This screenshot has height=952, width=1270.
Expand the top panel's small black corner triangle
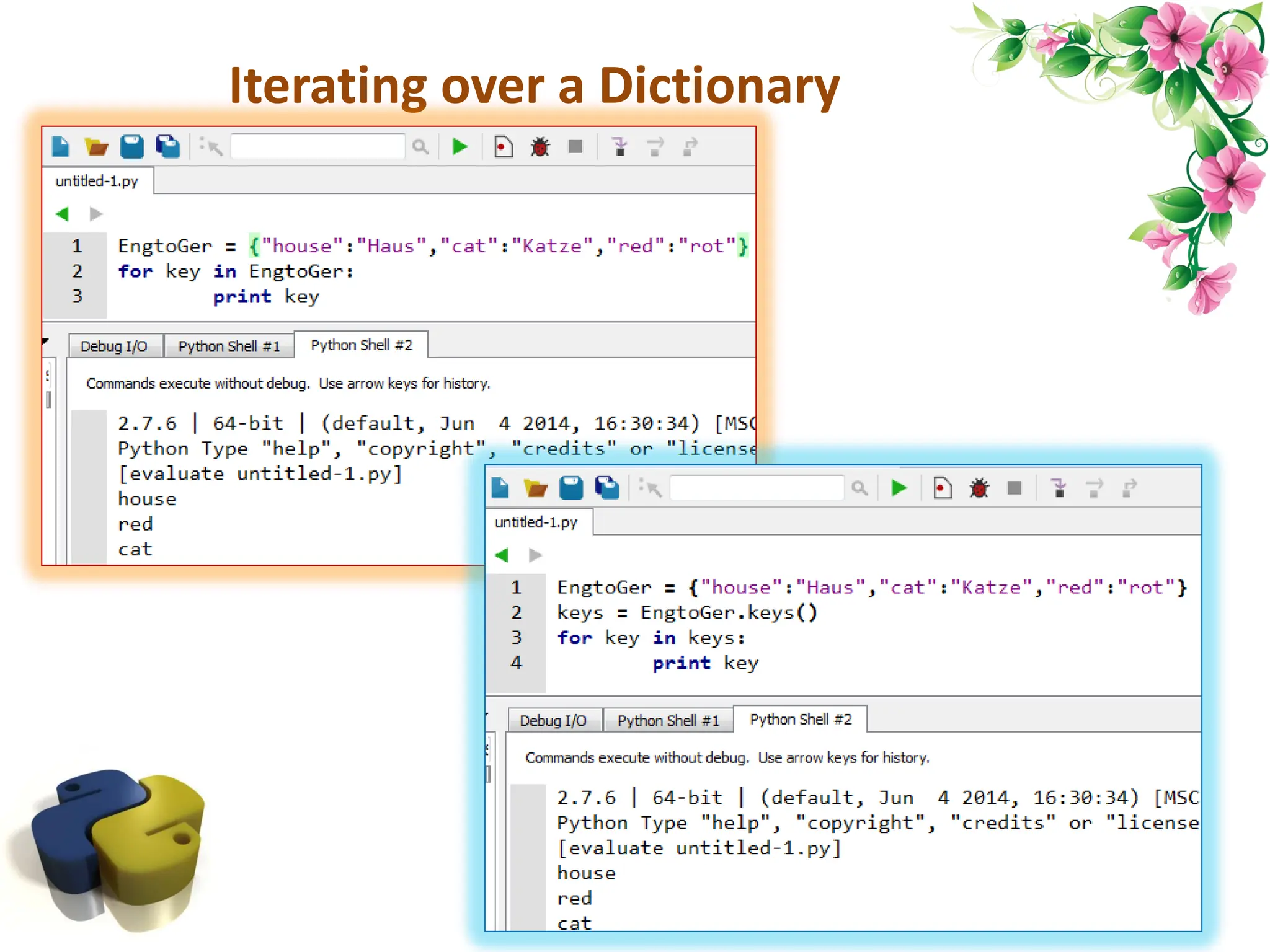(45, 342)
